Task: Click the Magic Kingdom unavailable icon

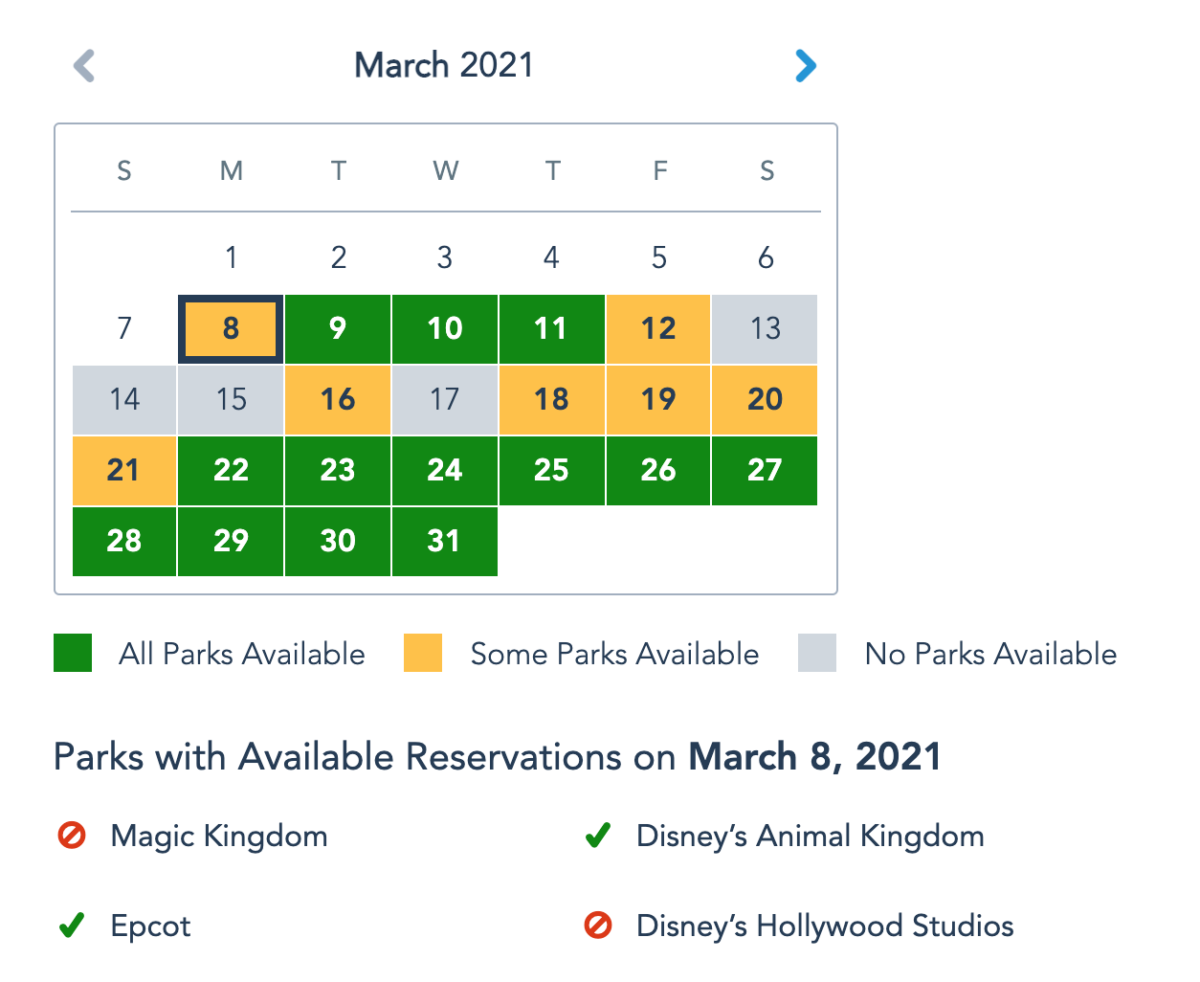Action: click(72, 835)
